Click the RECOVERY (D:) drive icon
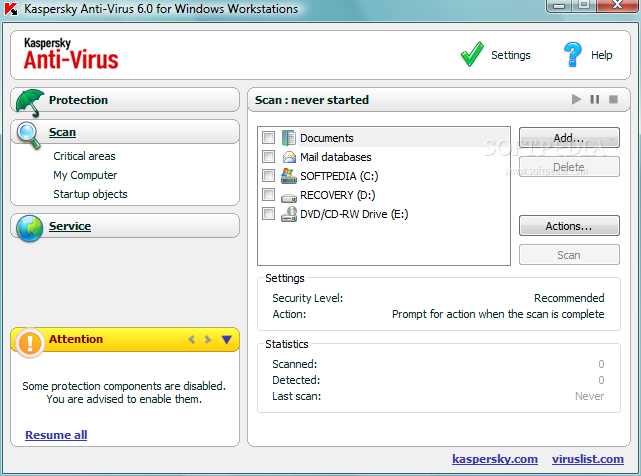The image size is (641, 476). click(289, 198)
